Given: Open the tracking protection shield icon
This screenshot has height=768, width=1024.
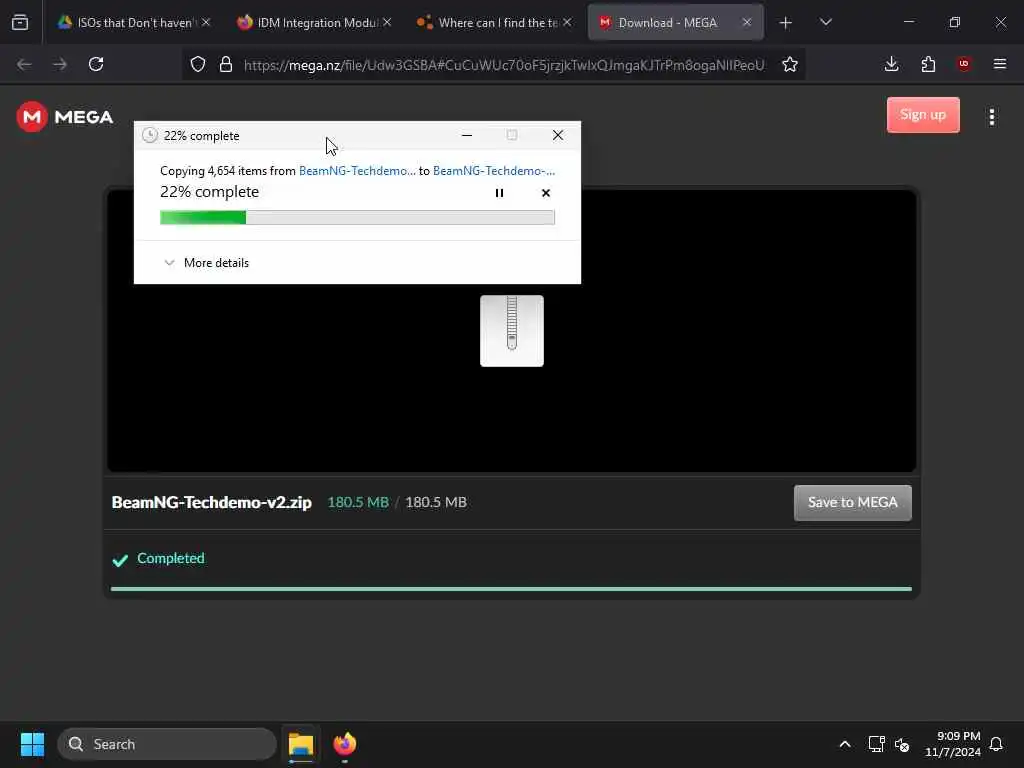Looking at the screenshot, I should [x=198, y=64].
